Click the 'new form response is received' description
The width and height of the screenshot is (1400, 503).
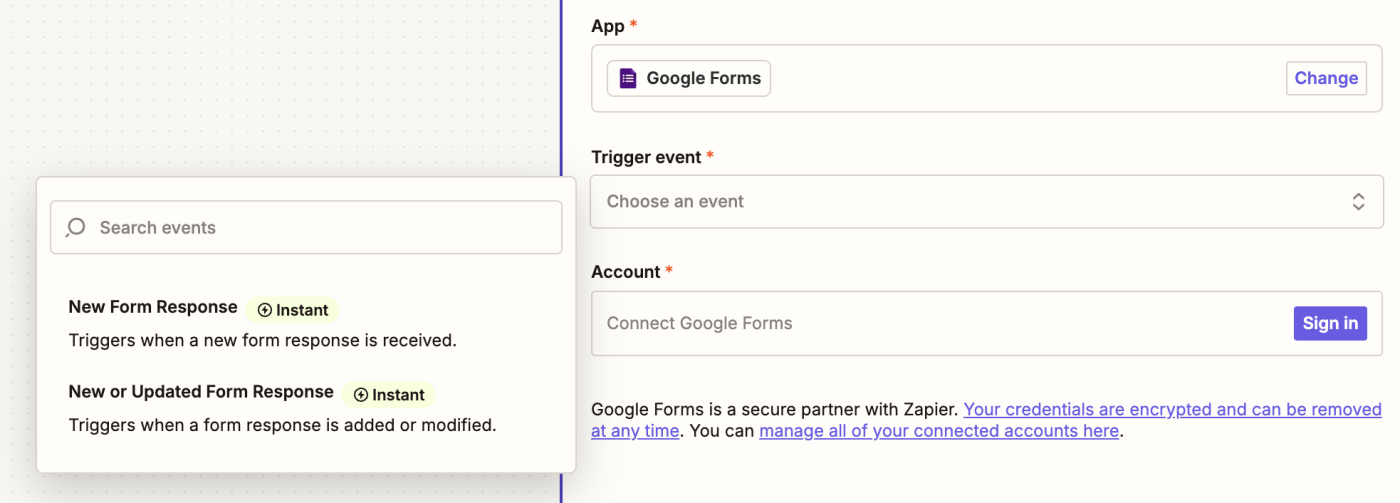pyautogui.click(x=262, y=341)
